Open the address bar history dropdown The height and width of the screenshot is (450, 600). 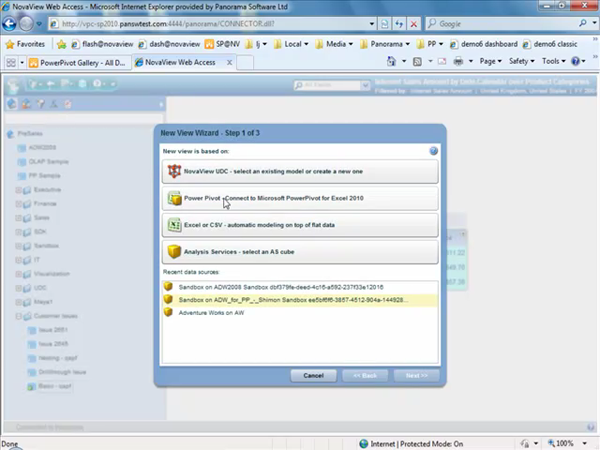point(371,24)
